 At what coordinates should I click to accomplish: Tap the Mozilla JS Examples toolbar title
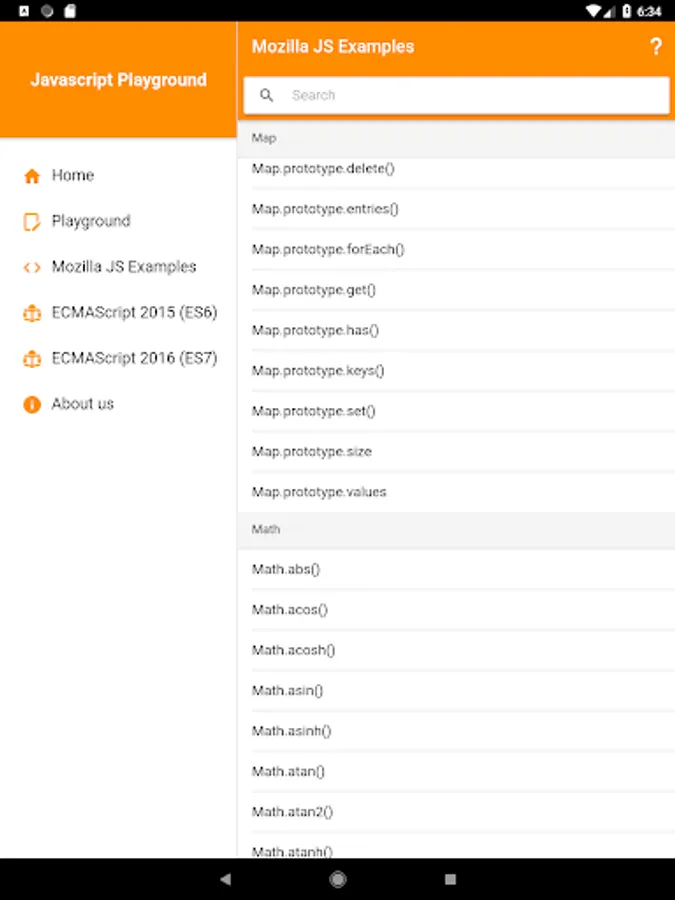[333, 46]
